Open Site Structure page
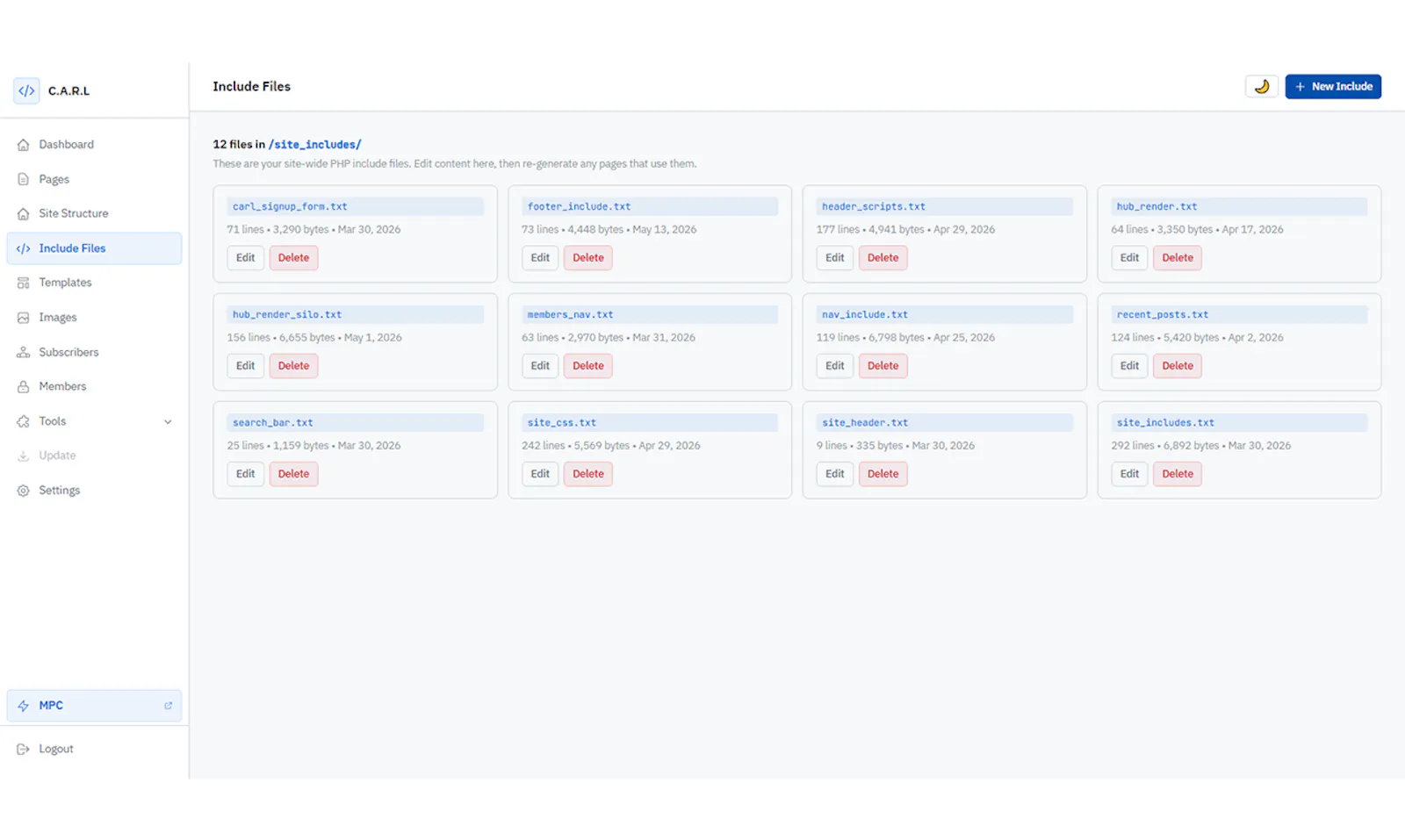 (94, 213)
